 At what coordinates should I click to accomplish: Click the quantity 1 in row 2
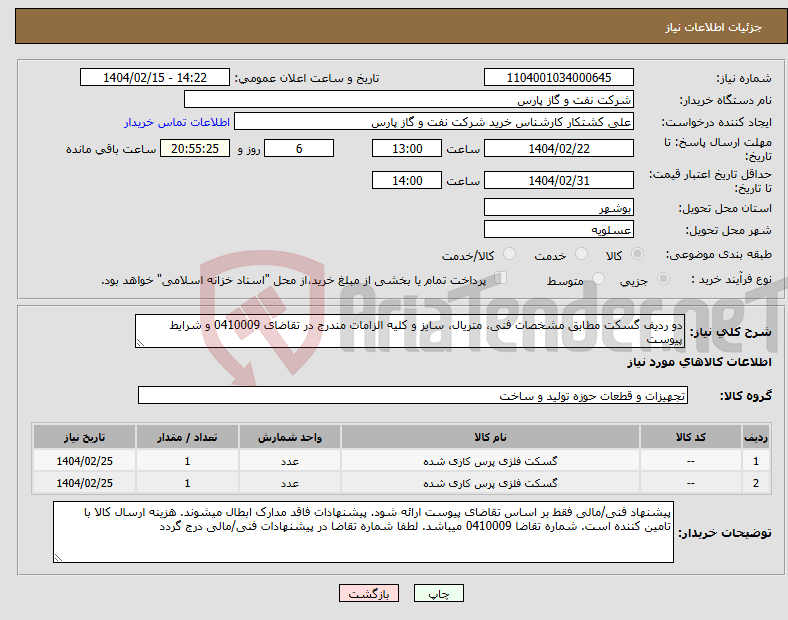(187, 483)
